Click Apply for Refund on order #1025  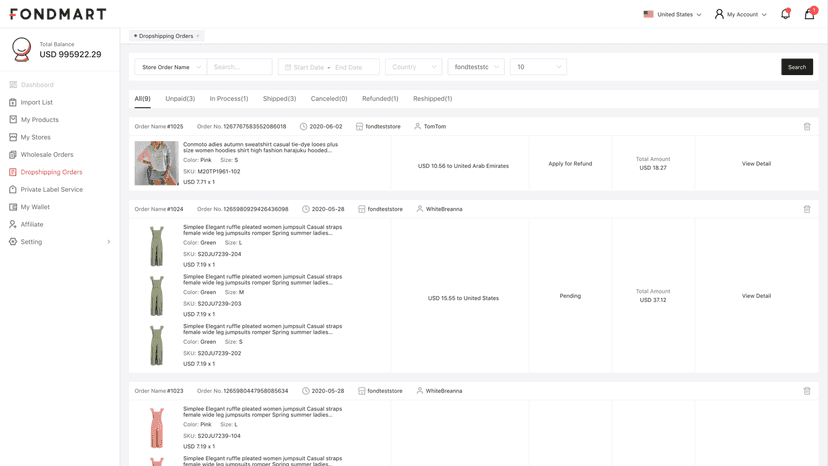click(x=570, y=164)
